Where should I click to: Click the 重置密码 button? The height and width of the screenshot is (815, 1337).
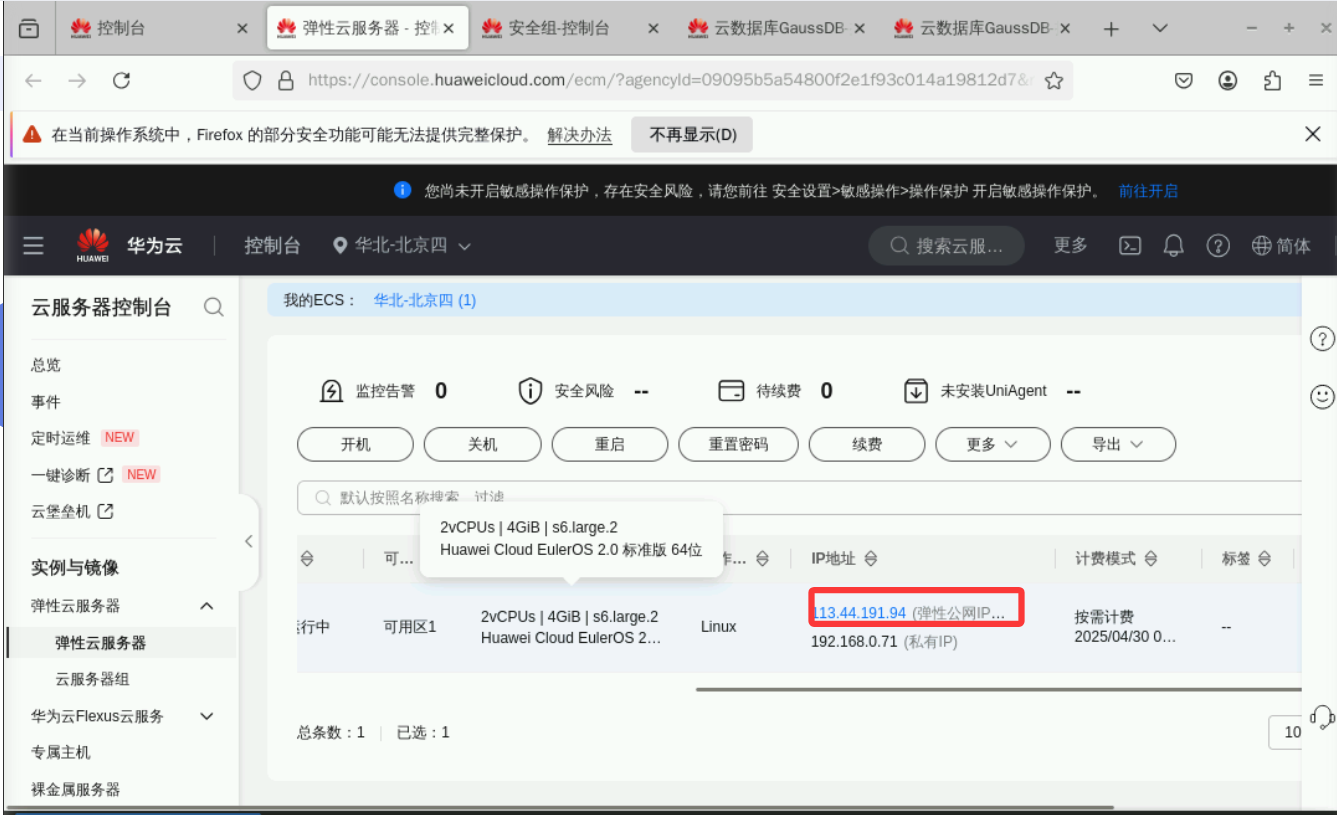[x=739, y=444]
